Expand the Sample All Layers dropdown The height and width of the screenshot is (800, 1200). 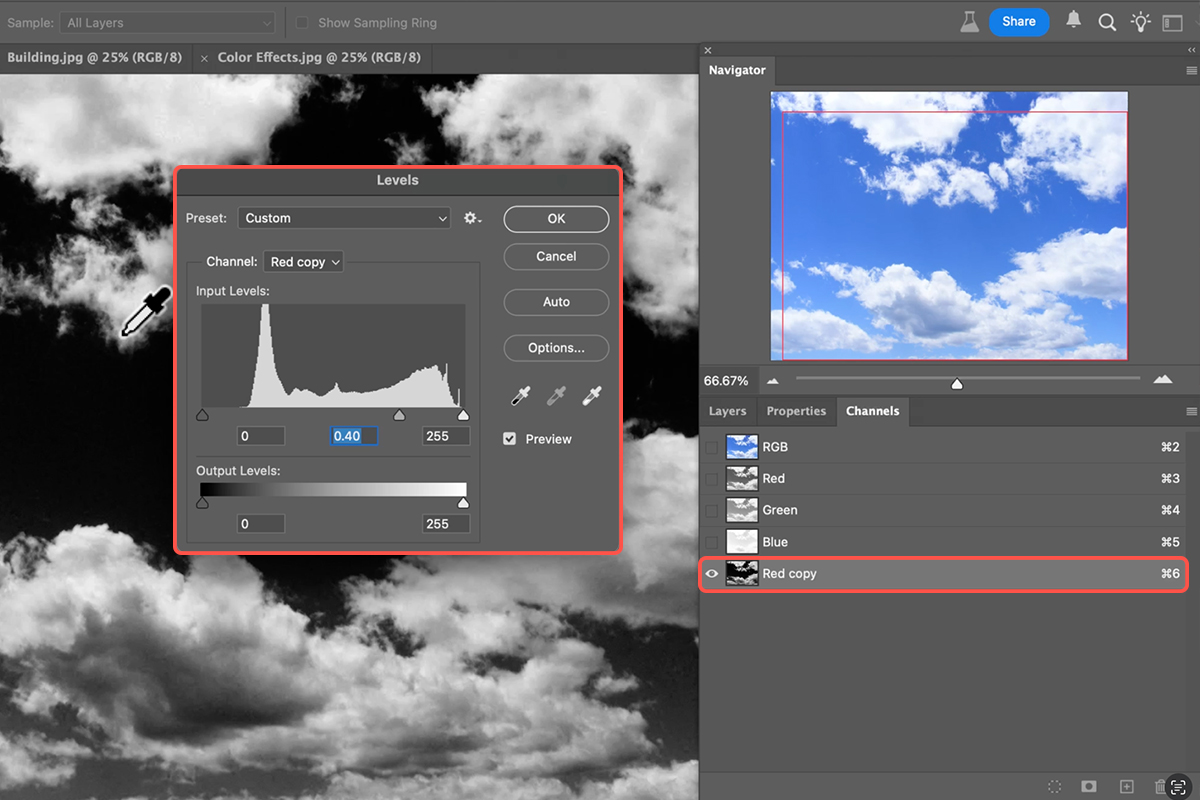[168, 22]
